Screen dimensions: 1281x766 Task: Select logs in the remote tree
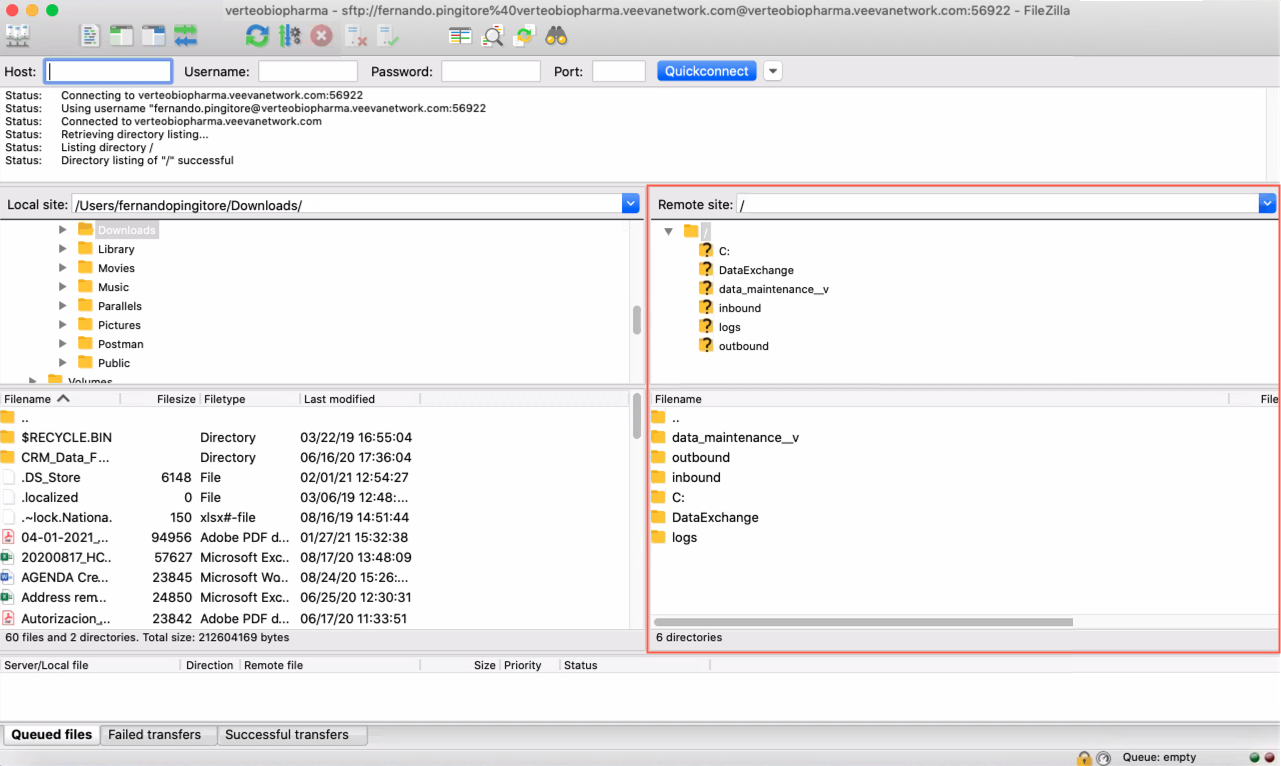pos(729,327)
